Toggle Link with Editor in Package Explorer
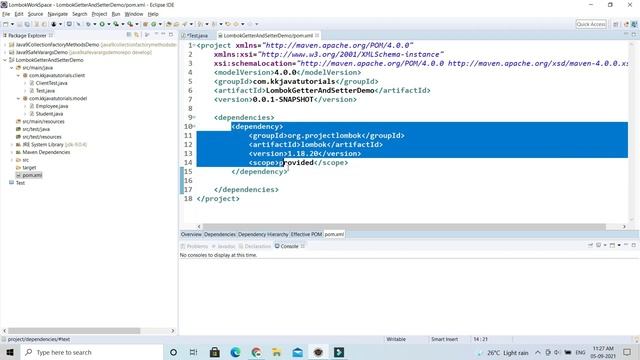The width and height of the screenshot is (640, 360). (137, 35)
